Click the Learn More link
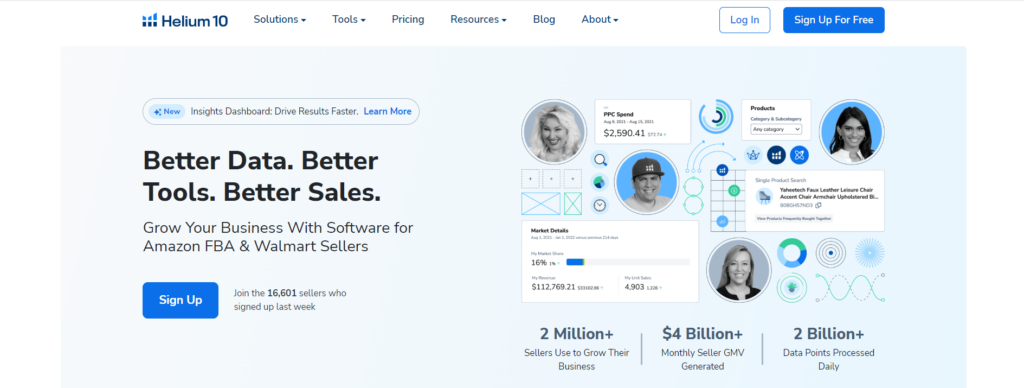The height and width of the screenshot is (388, 1024). [387, 112]
